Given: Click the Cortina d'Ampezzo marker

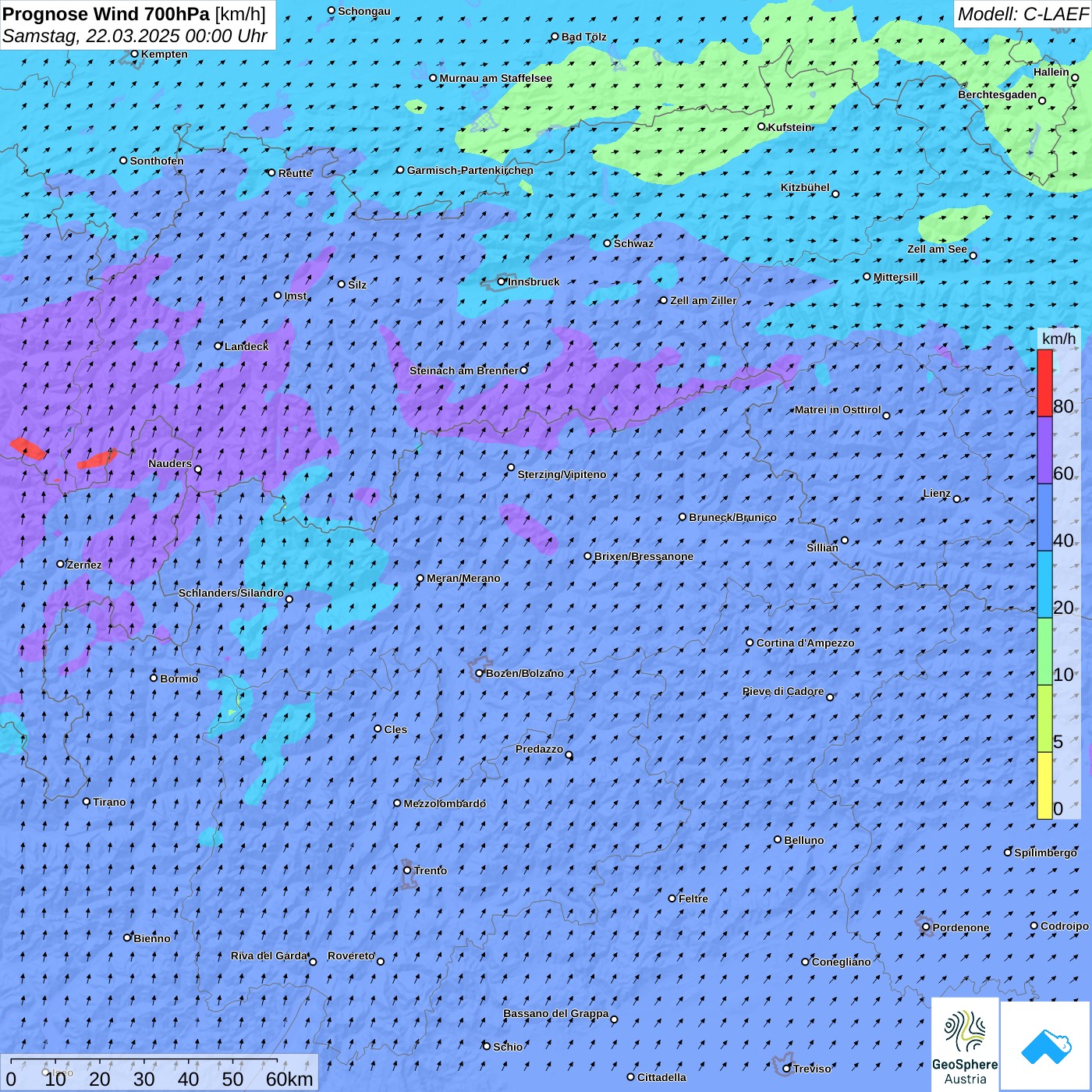Looking at the screenshot, I should pyautogui.click(x=750, y=643).
